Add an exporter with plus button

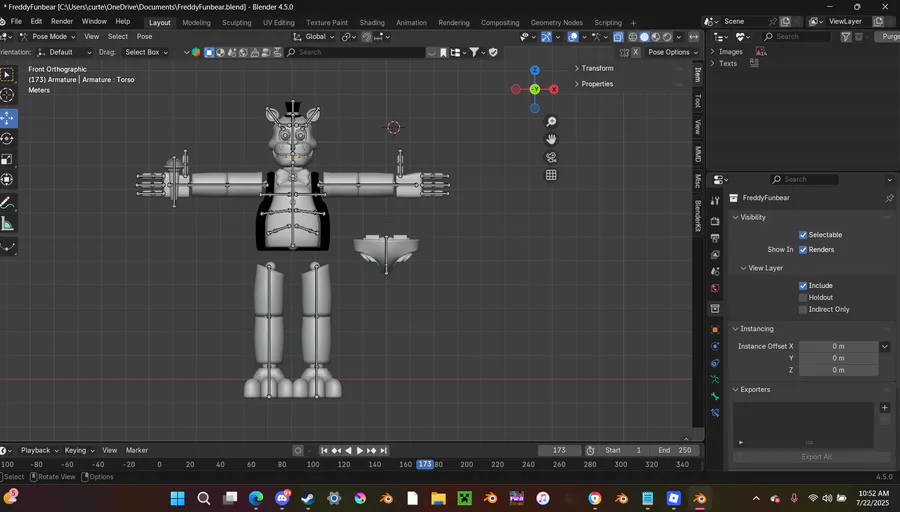[885, 408]
